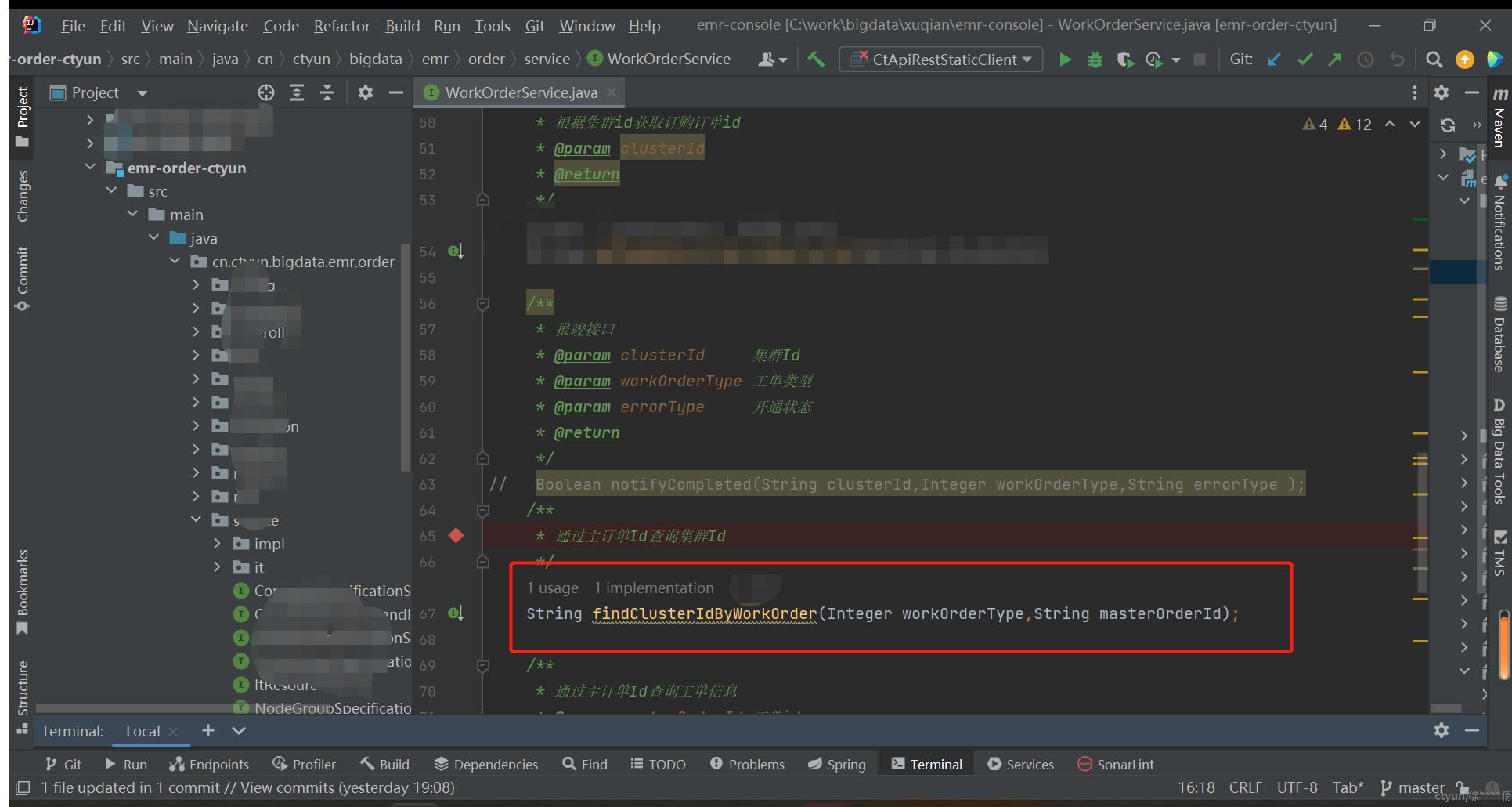Collapse the java folder
Screen dimensions: 1512x807
153,238
